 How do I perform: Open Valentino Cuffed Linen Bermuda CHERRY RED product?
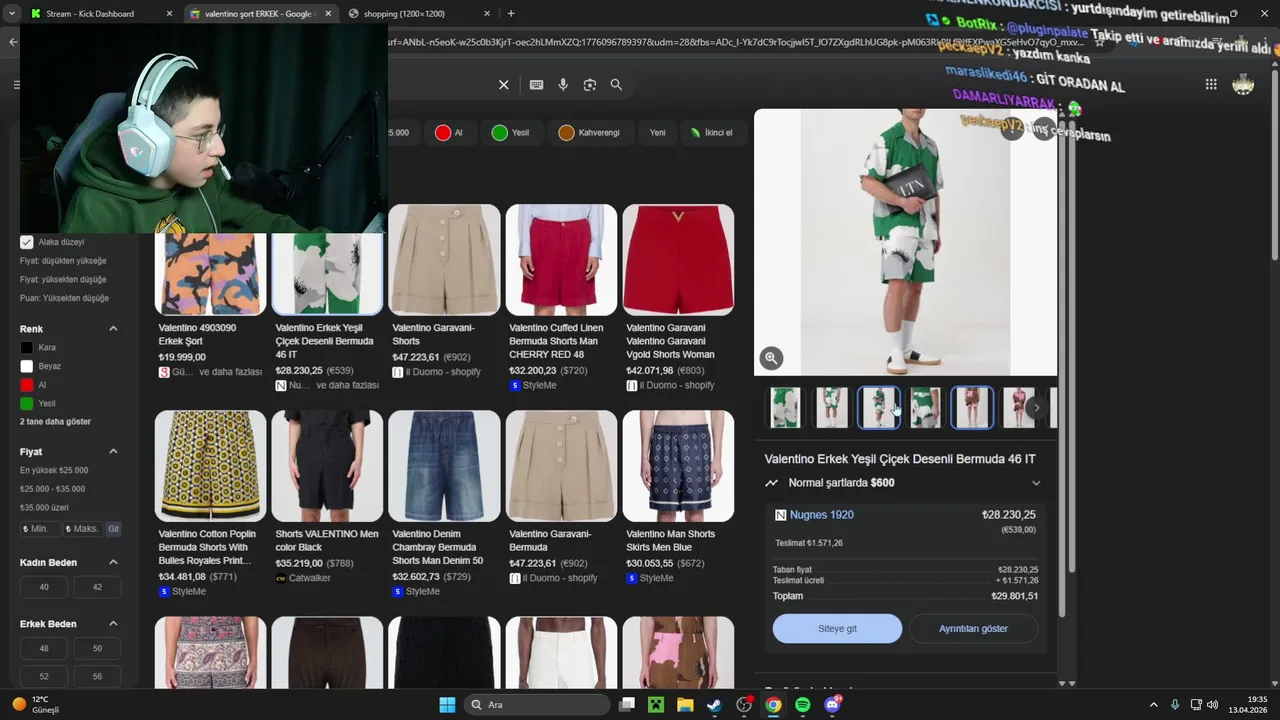561,297
